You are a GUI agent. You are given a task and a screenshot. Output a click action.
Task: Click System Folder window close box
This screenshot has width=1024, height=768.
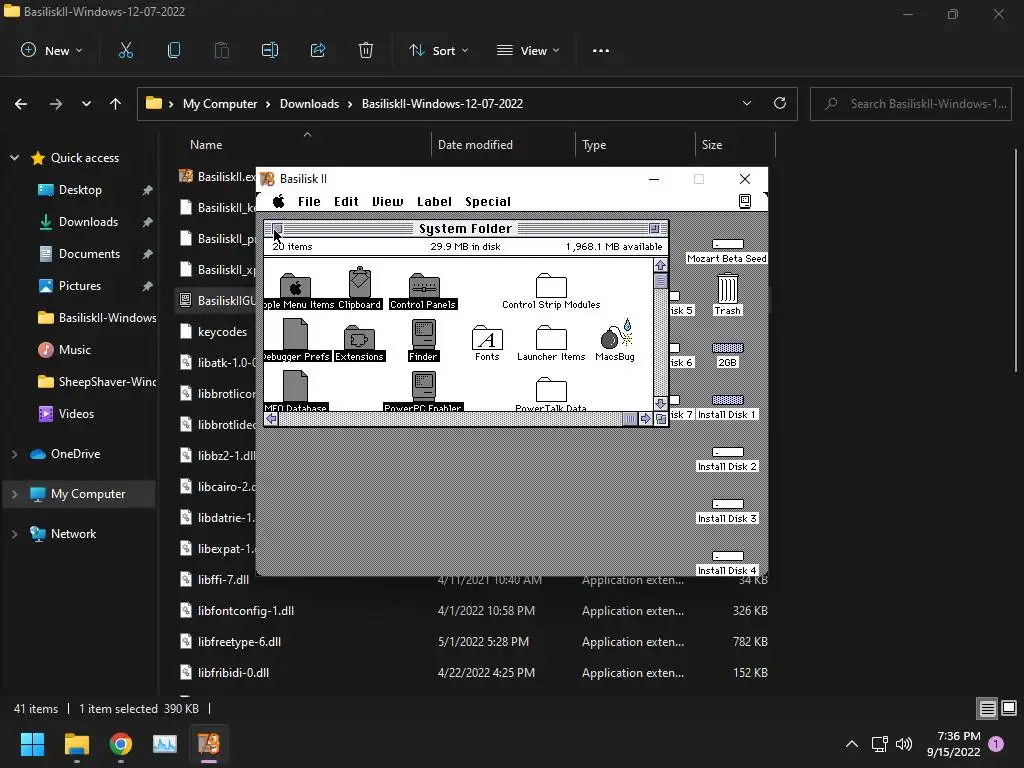[x=277, y=229]
